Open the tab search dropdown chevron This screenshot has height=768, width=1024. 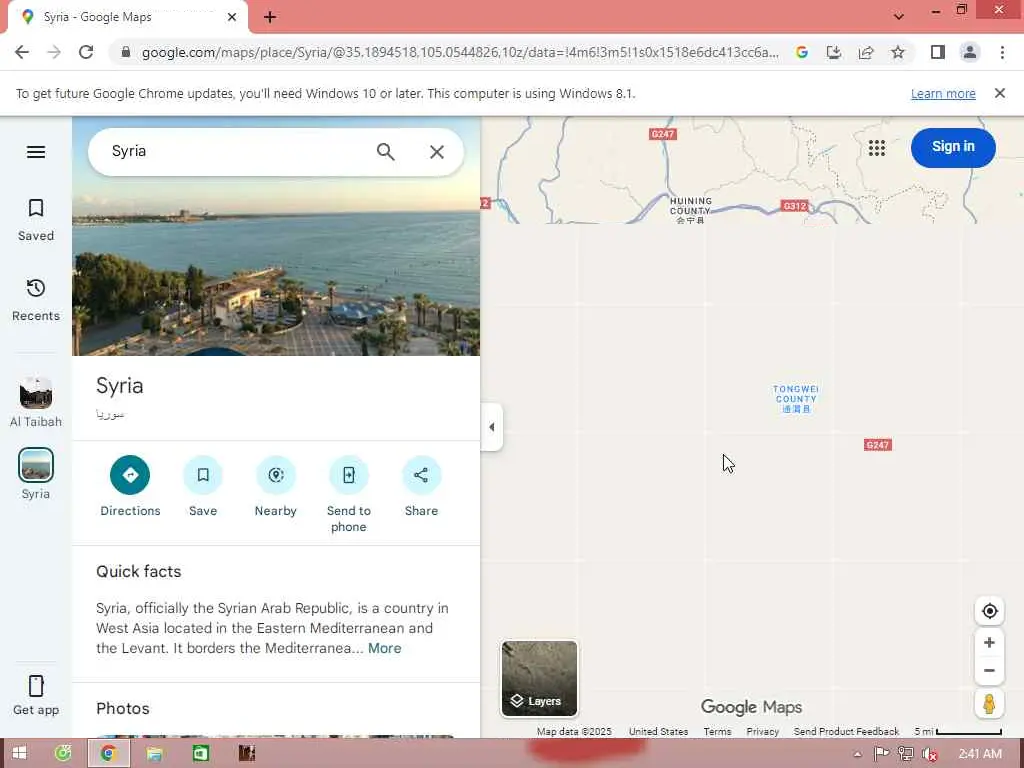899,17
